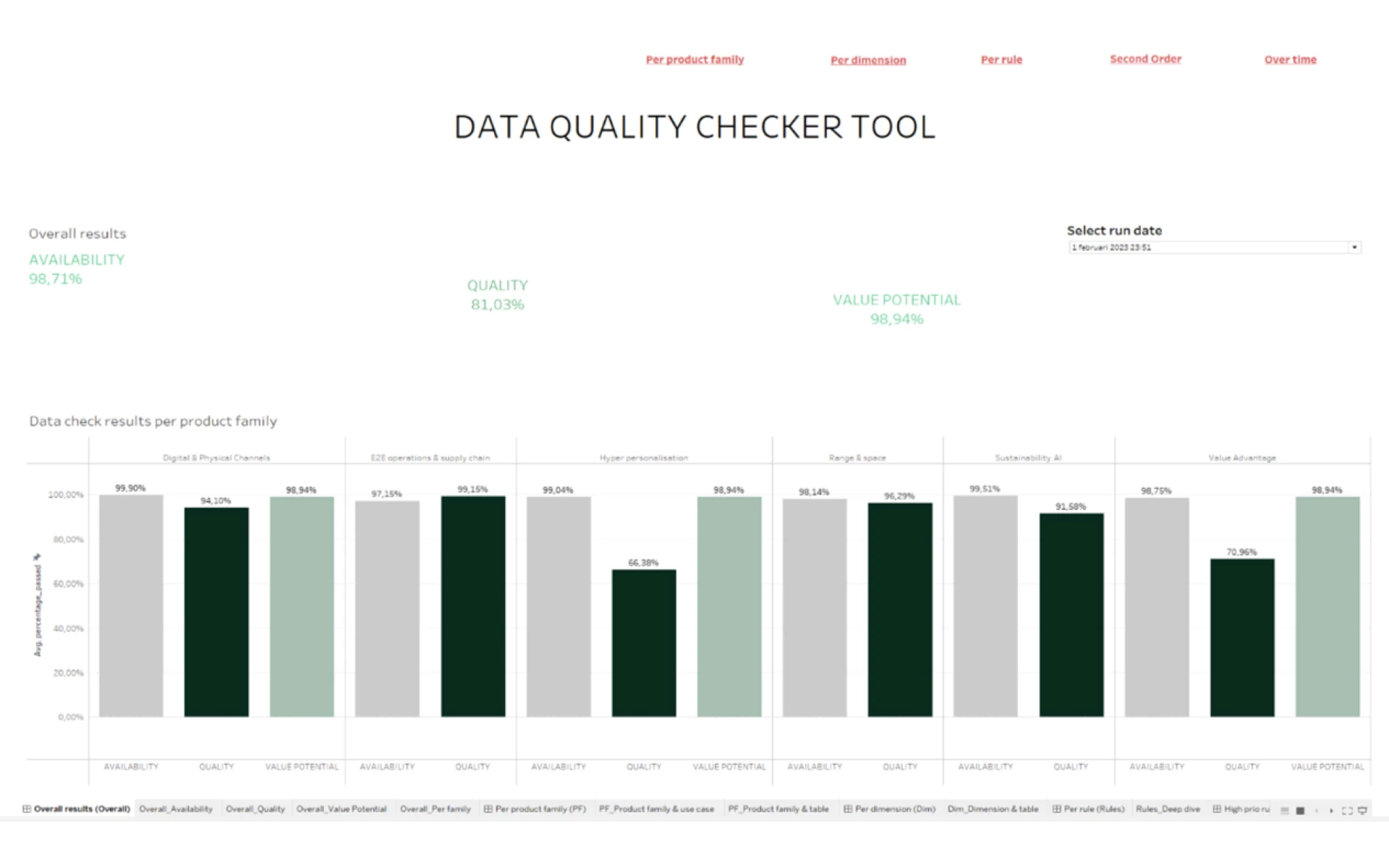1389x868 pixels.
Task: Open the Overall_Per family sheet tab
Action: coord(436,809)
